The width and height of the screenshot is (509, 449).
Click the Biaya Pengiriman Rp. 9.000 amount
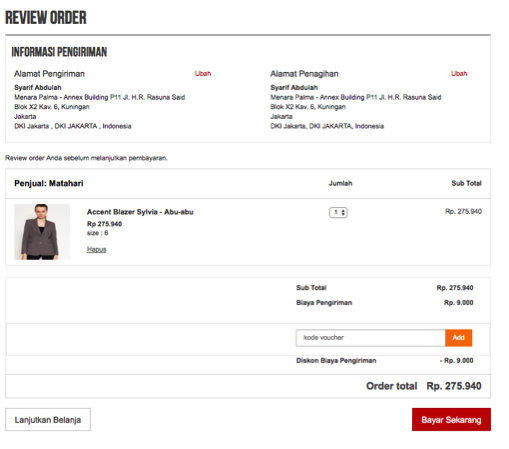(x=458, y=303)
